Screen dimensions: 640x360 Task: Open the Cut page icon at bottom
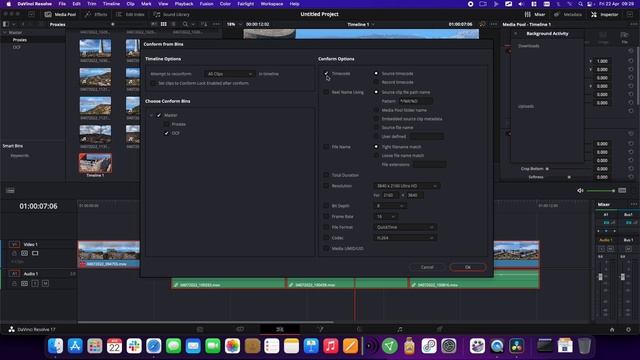pos(240,329)
